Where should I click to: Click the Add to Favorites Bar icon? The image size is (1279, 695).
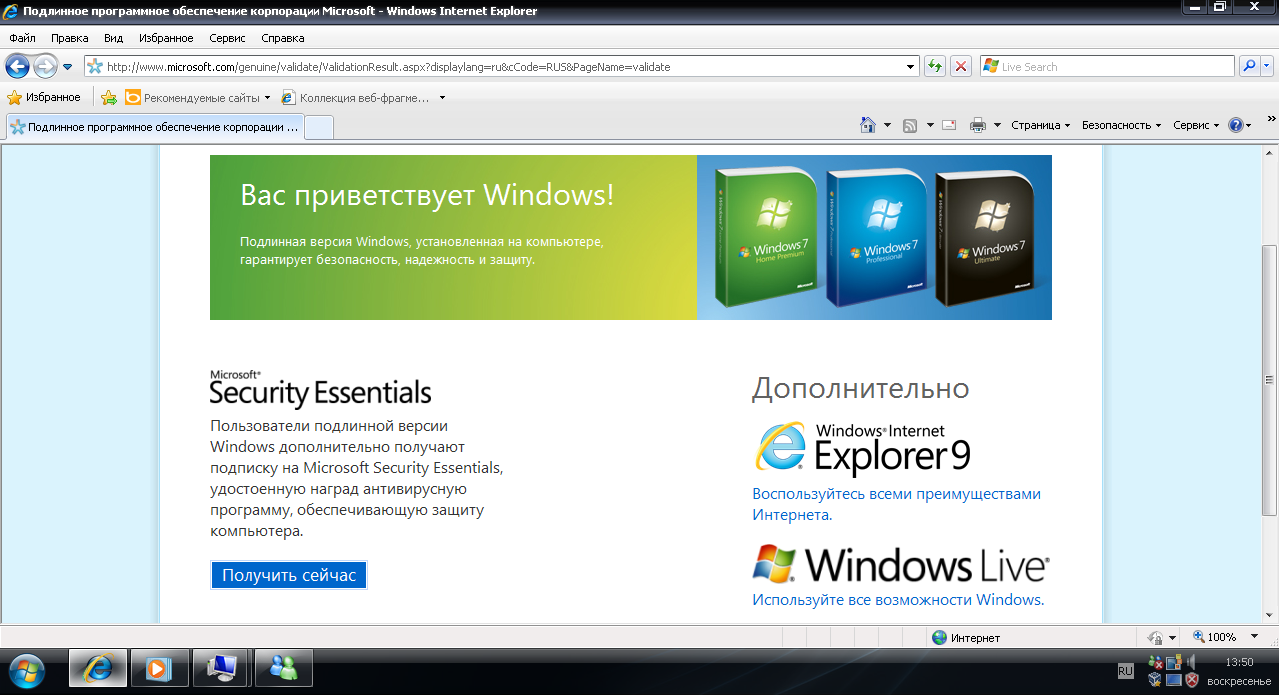[x=109, y=98]
